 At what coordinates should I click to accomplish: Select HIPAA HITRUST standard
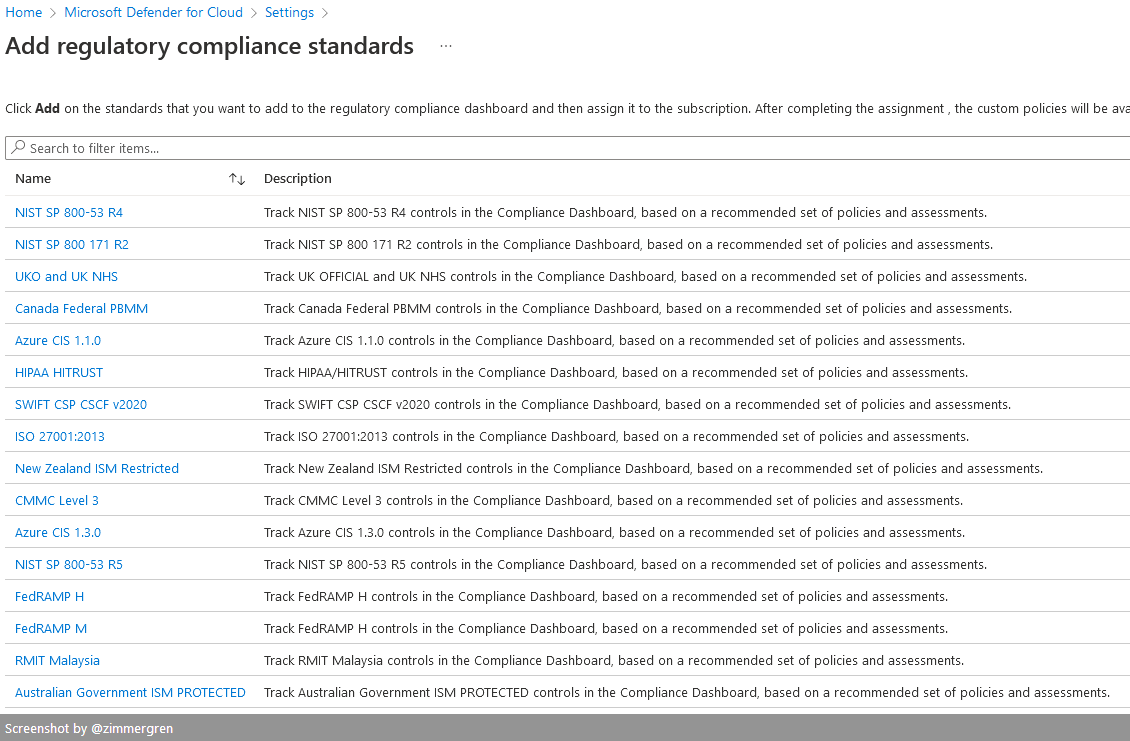pyautogui.click(x=59, y=373)
